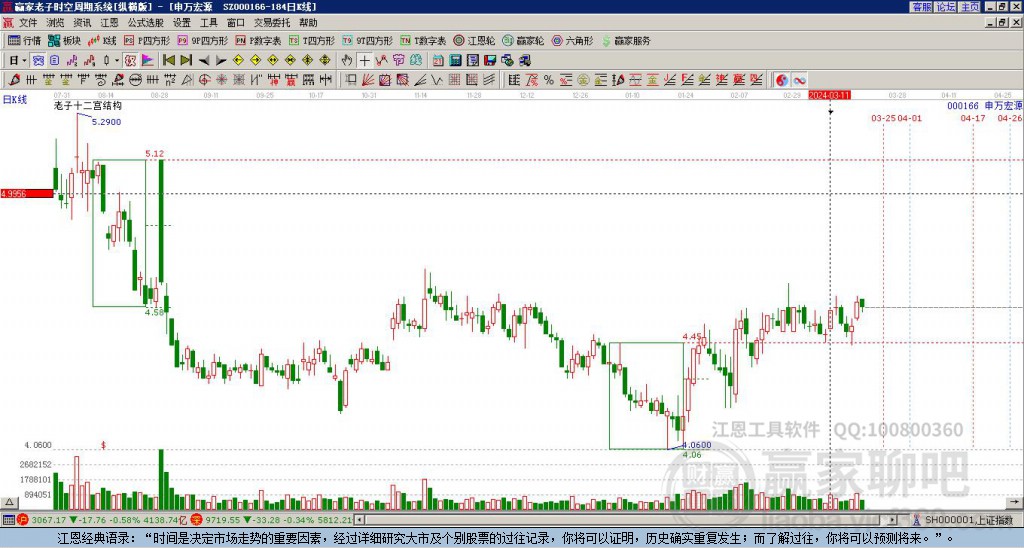The image size is (1024, 548).
Task: Step chart left with black arrow
Action: tap(204, 61)
